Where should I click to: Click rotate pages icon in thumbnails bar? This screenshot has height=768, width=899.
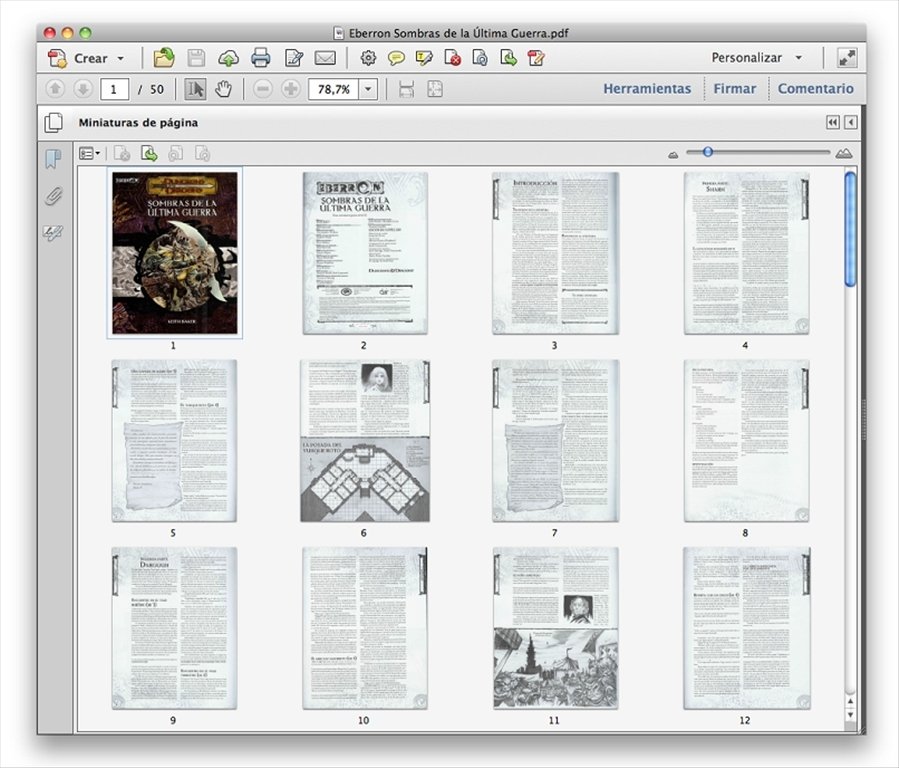pyautogui.click(x=202, y=154)
